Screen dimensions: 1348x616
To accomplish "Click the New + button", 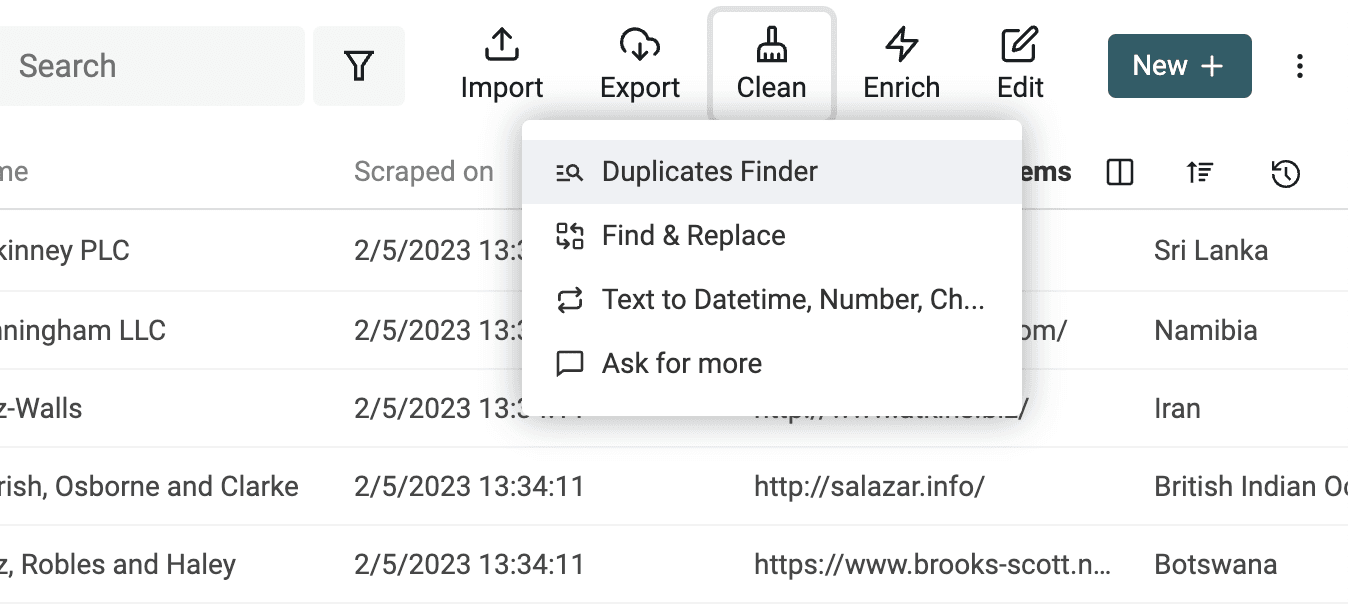I will [1179, 66].
